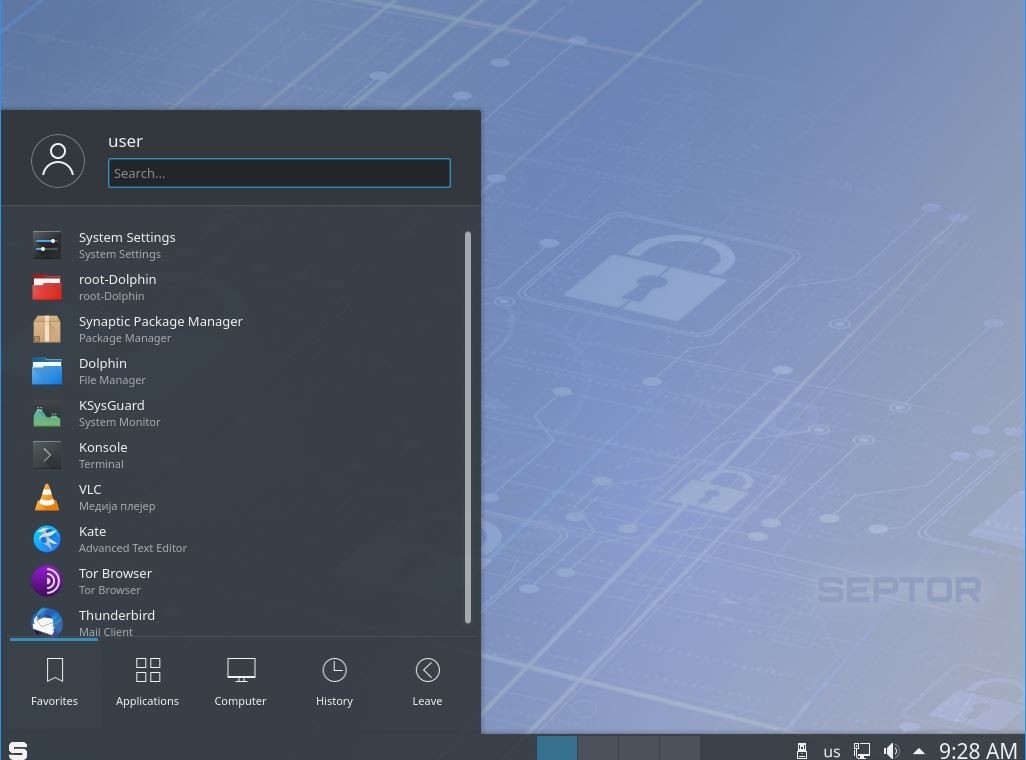Open KSysGuard system monitor icon
Viewport: 1026px width, 760px height.
point(47,413)
